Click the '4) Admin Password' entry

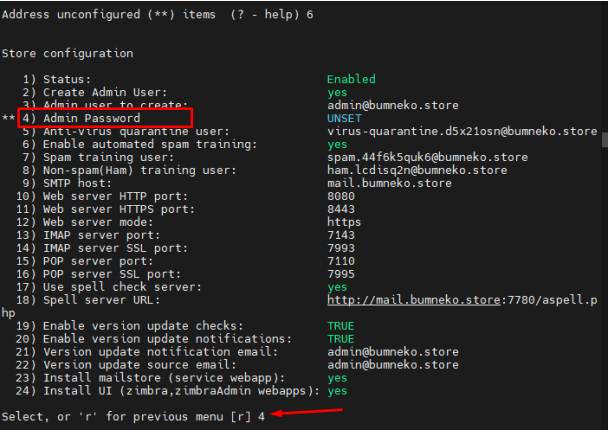pos(81,118)
